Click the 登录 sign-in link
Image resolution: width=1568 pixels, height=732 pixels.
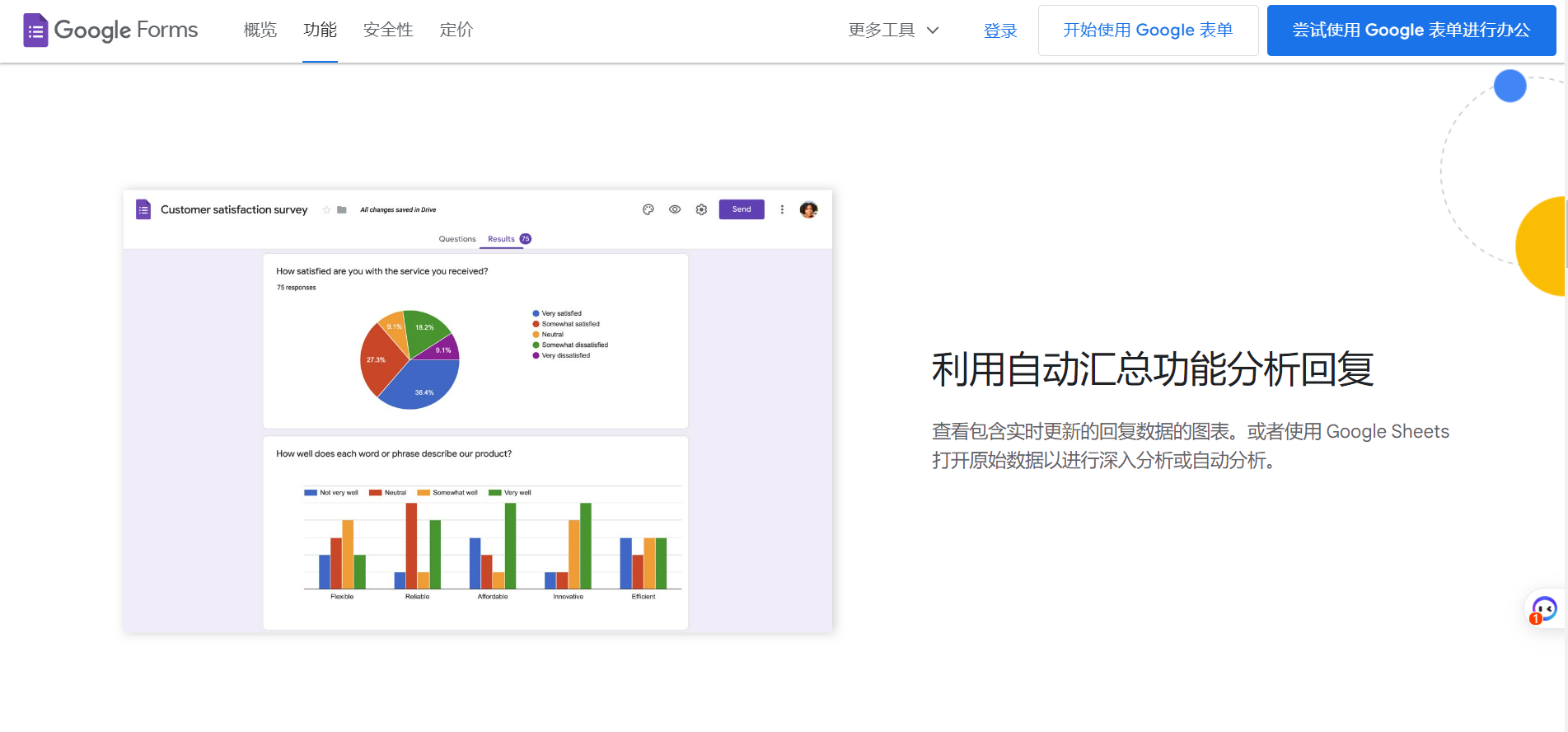pos(1000,30)
